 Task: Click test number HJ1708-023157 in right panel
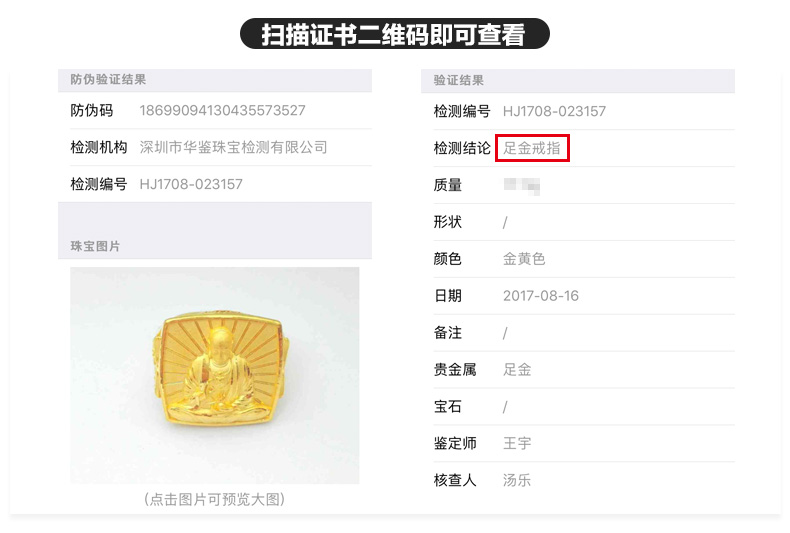(x=554, y=111)
